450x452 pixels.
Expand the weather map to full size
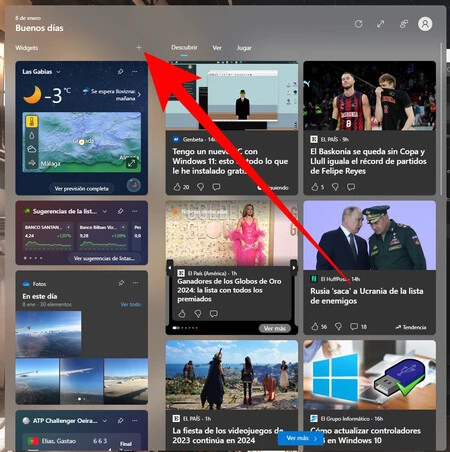[131, 163]
